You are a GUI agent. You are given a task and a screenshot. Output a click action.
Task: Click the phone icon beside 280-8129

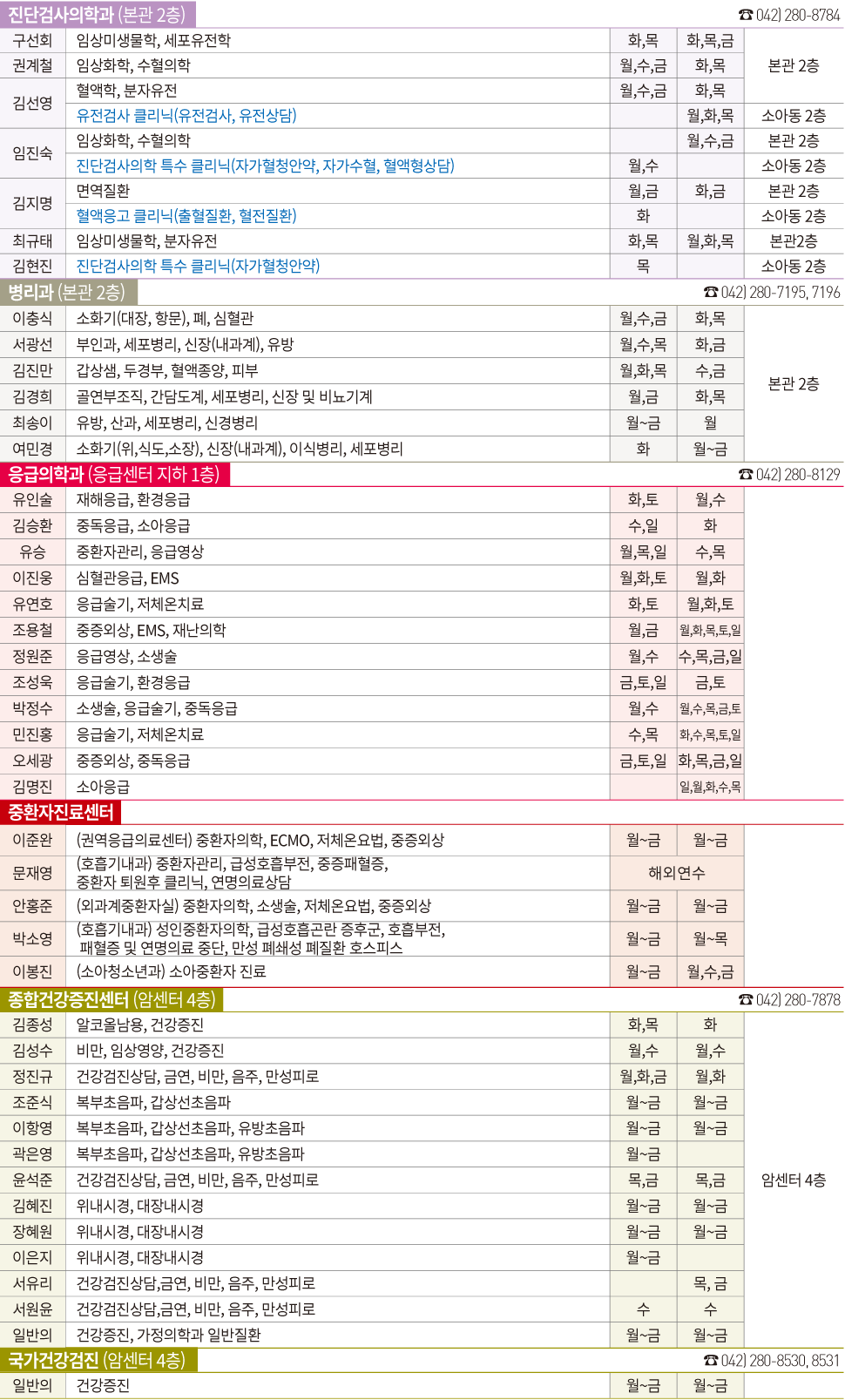point(746,475)
